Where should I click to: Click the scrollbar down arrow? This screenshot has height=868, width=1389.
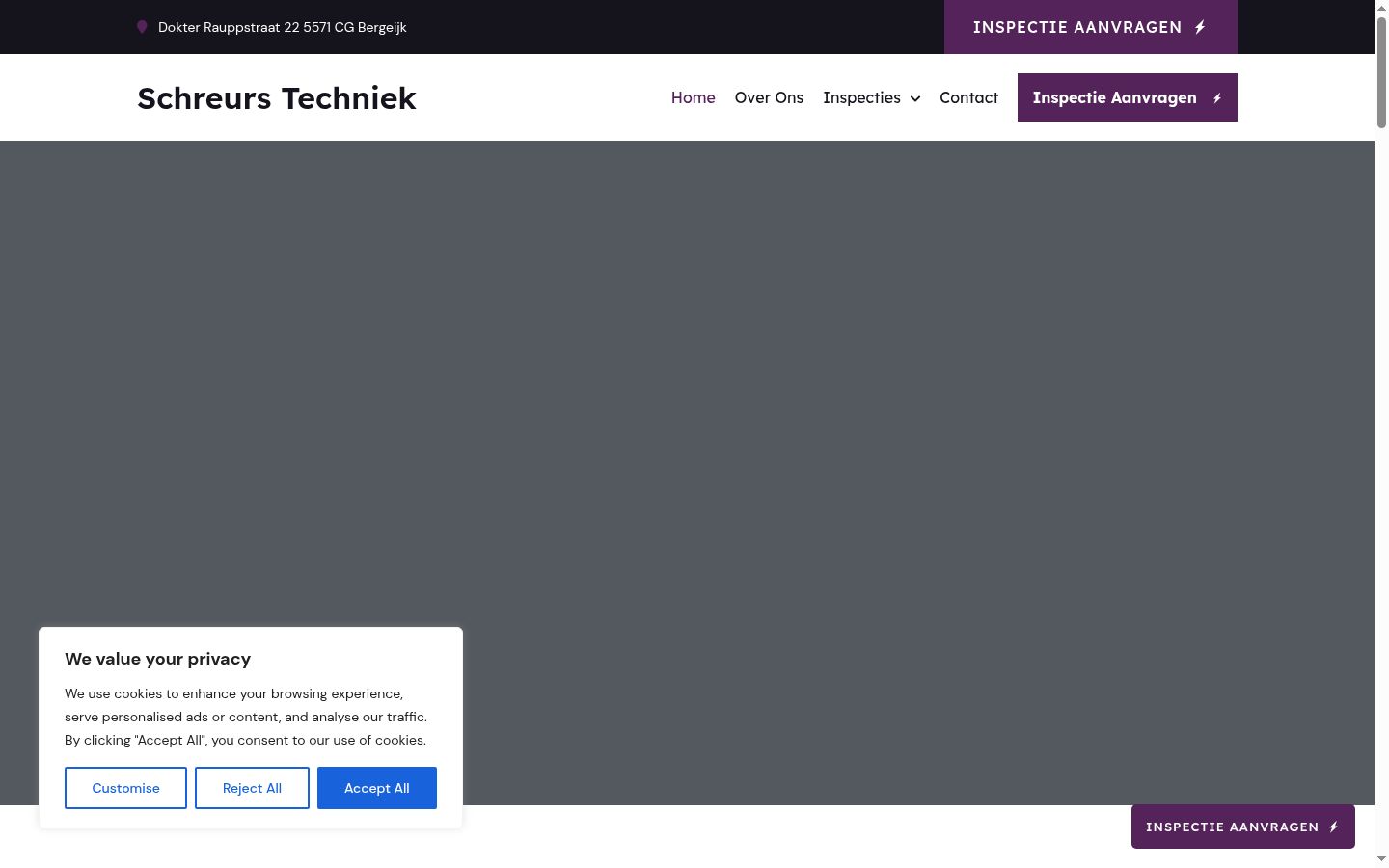pyautogui.click(x=1381, y=859)
